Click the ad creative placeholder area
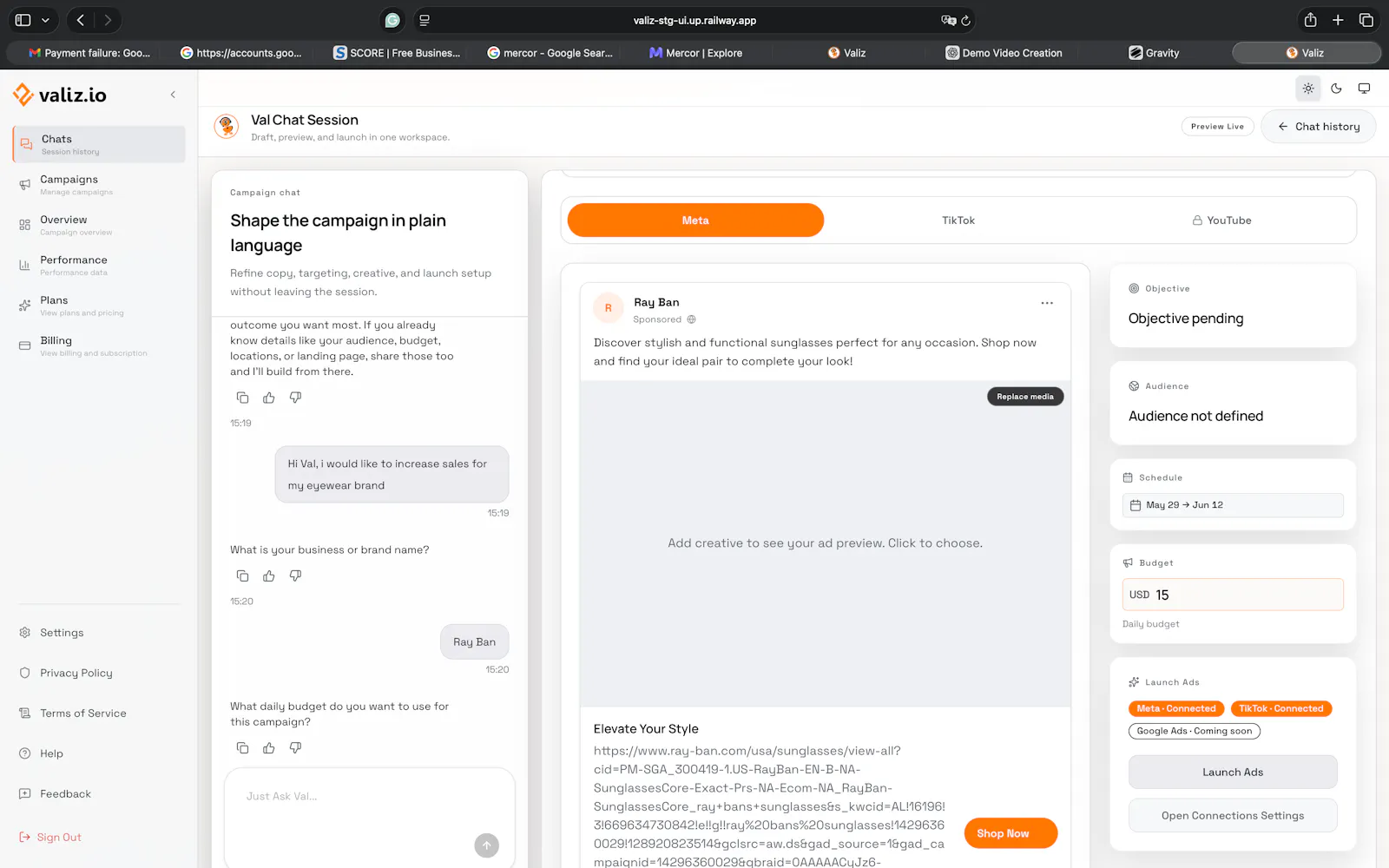The image size is (1389, 868). 825,543
